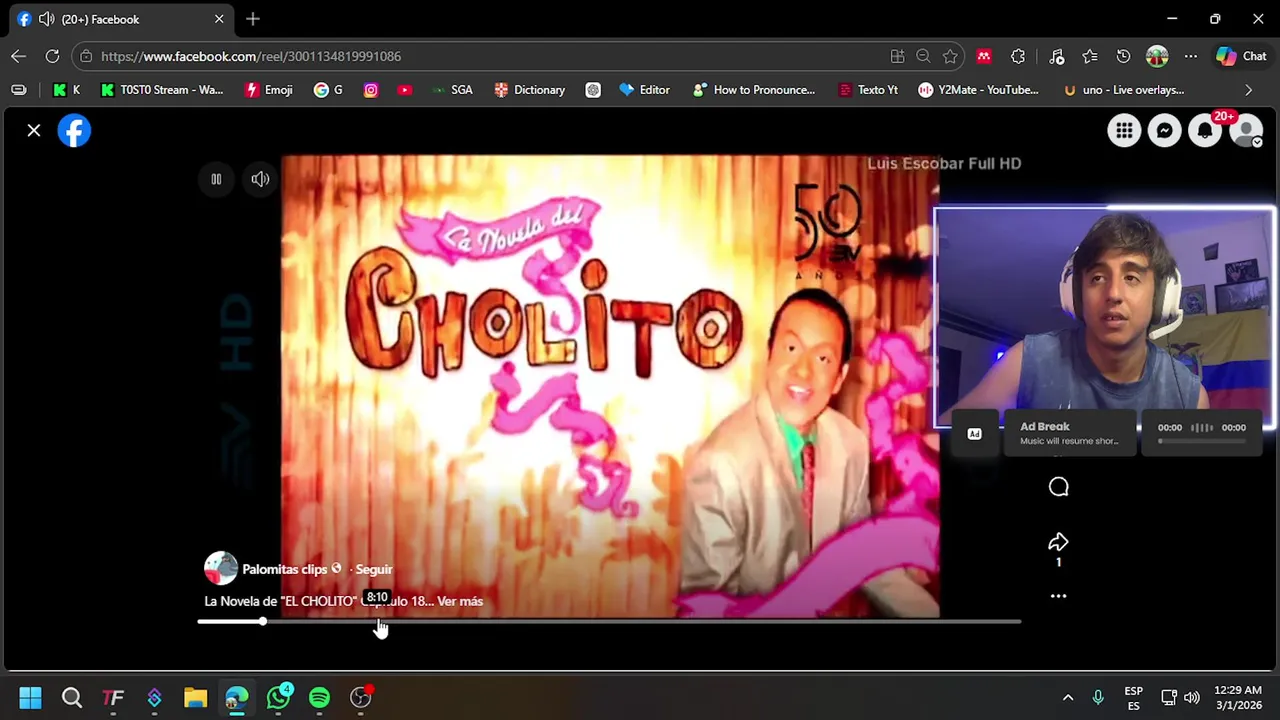Open the account profile avatar menu
The width and height of the screenshot is (1280, 720).
pos(1245,131)
